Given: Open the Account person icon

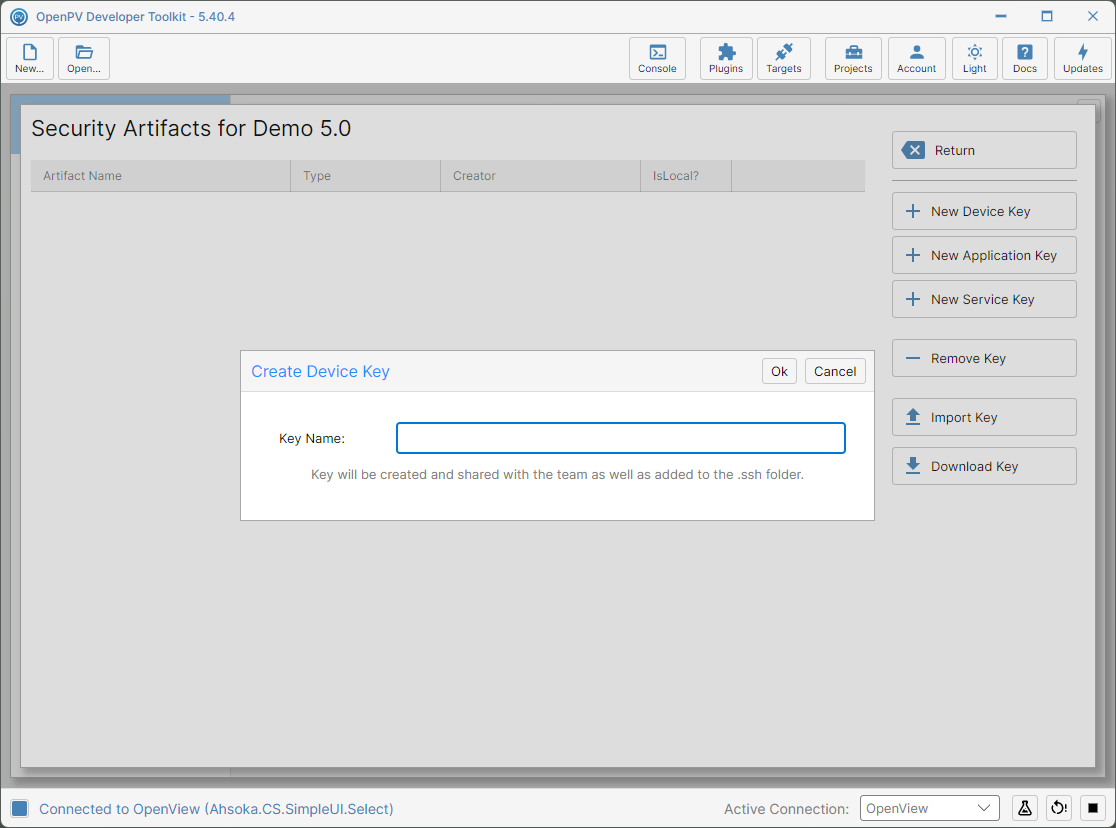Looking at the screenshot, I should pos(917,58).
